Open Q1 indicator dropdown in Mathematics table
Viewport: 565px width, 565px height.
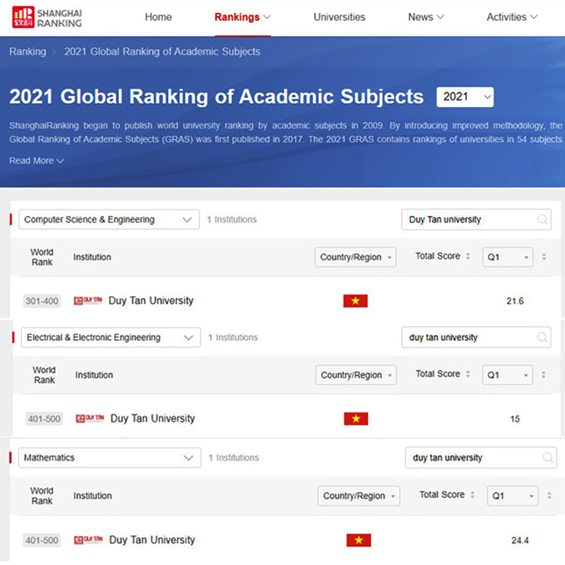512,495
